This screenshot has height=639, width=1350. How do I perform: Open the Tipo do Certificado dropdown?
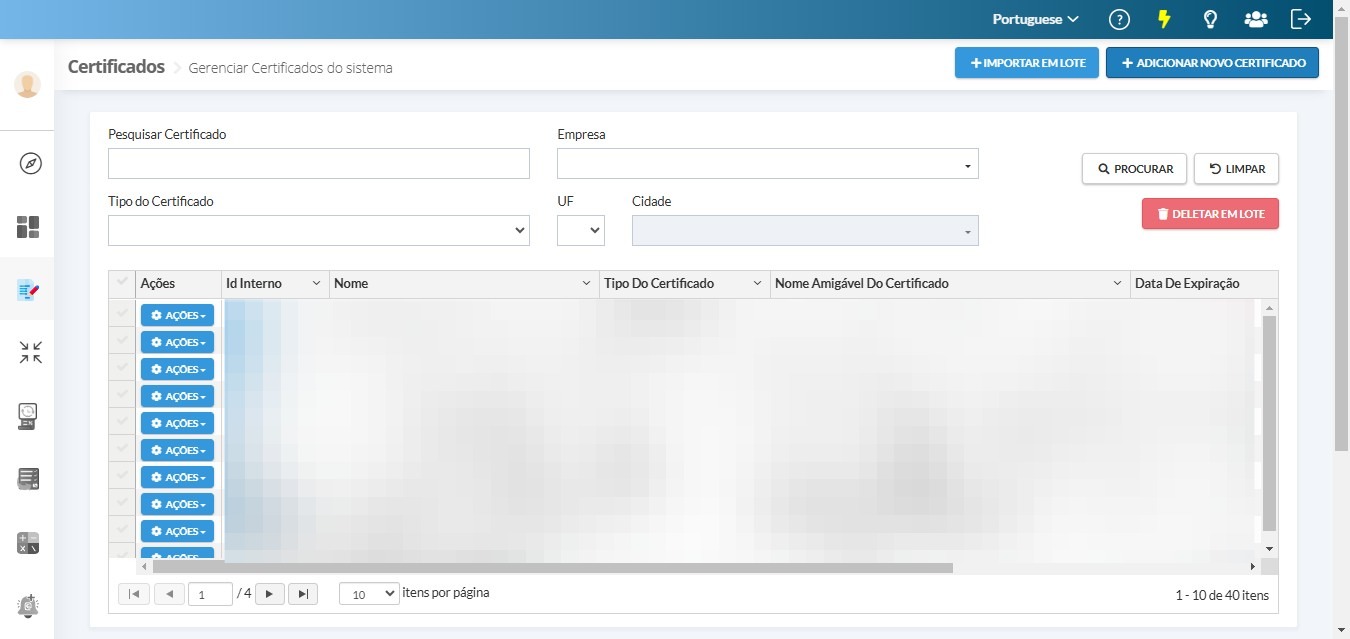318,230
